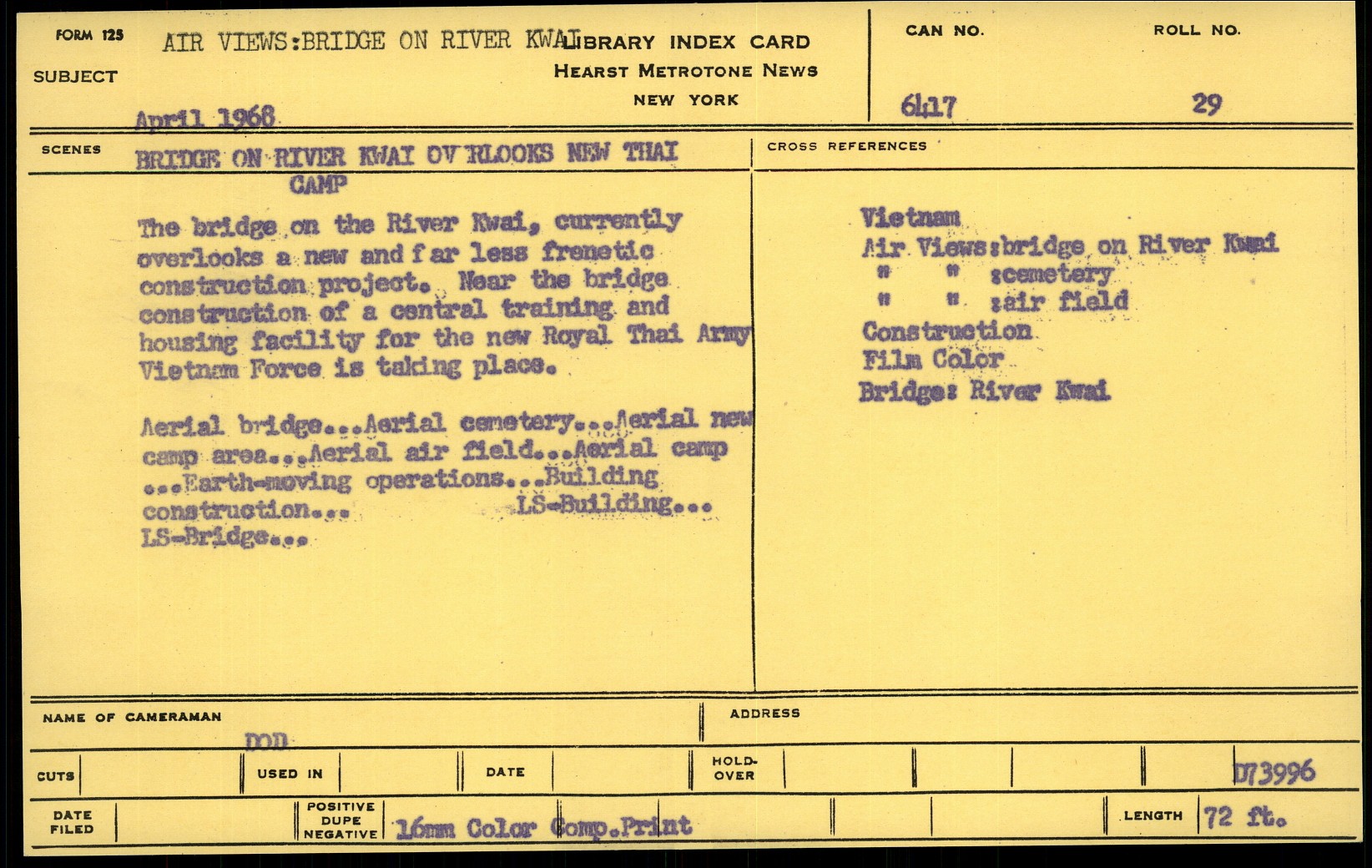
Task: Click can number 6417
Action: 928,107
